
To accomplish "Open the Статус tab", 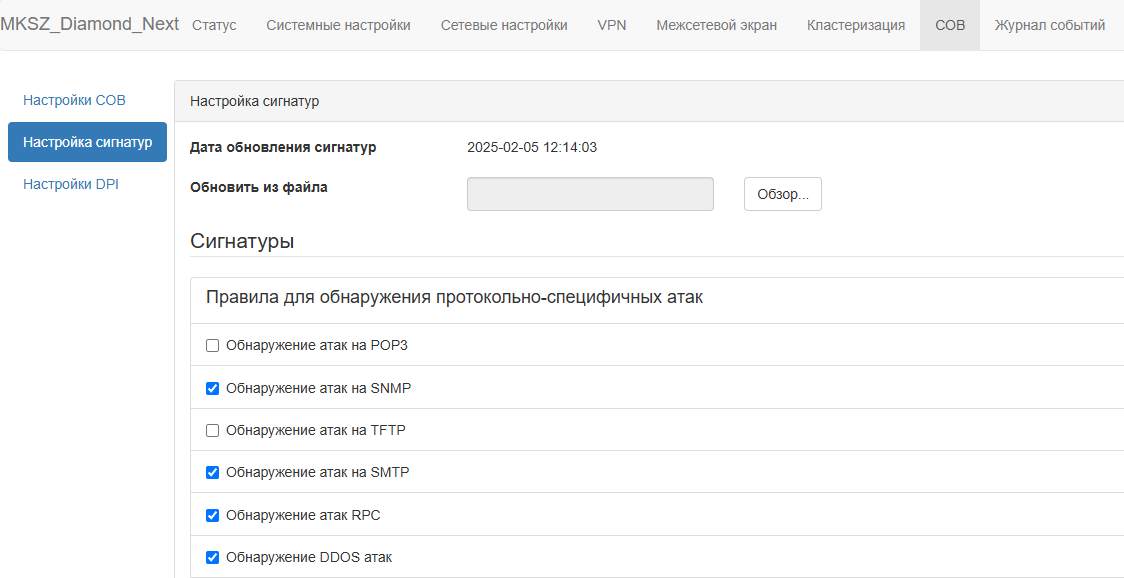I will (x=214, y=25).
